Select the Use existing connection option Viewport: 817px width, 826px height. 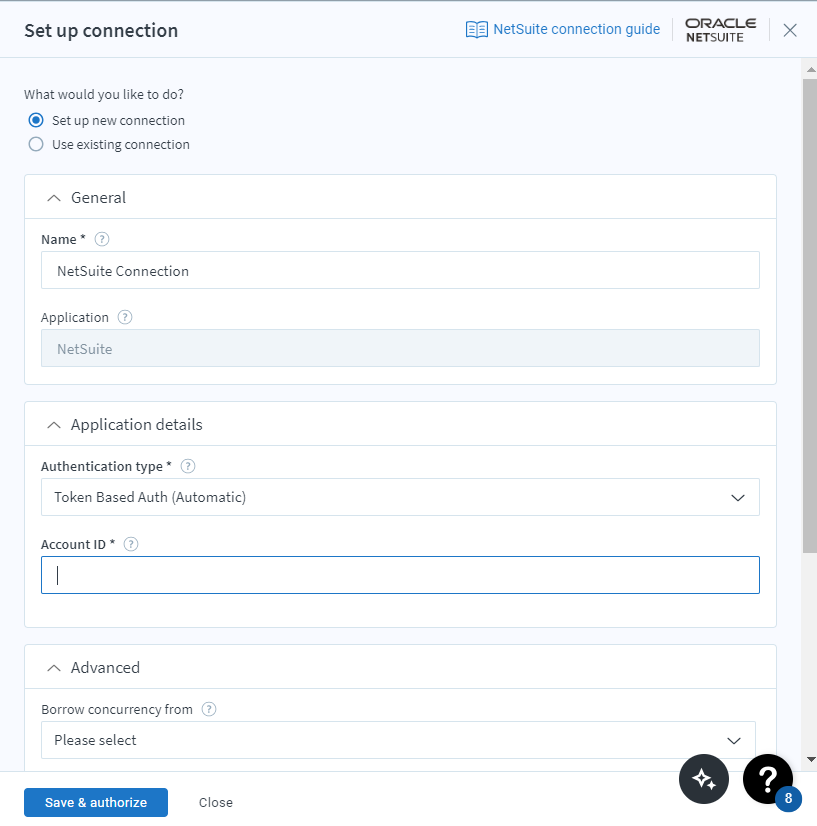pos(36,144)
